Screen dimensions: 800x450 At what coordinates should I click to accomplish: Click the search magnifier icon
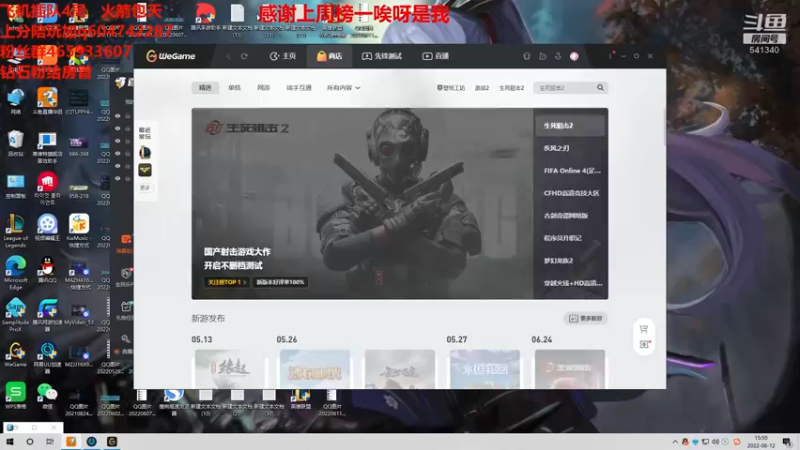pyautogui.click(x=601, y=88)
